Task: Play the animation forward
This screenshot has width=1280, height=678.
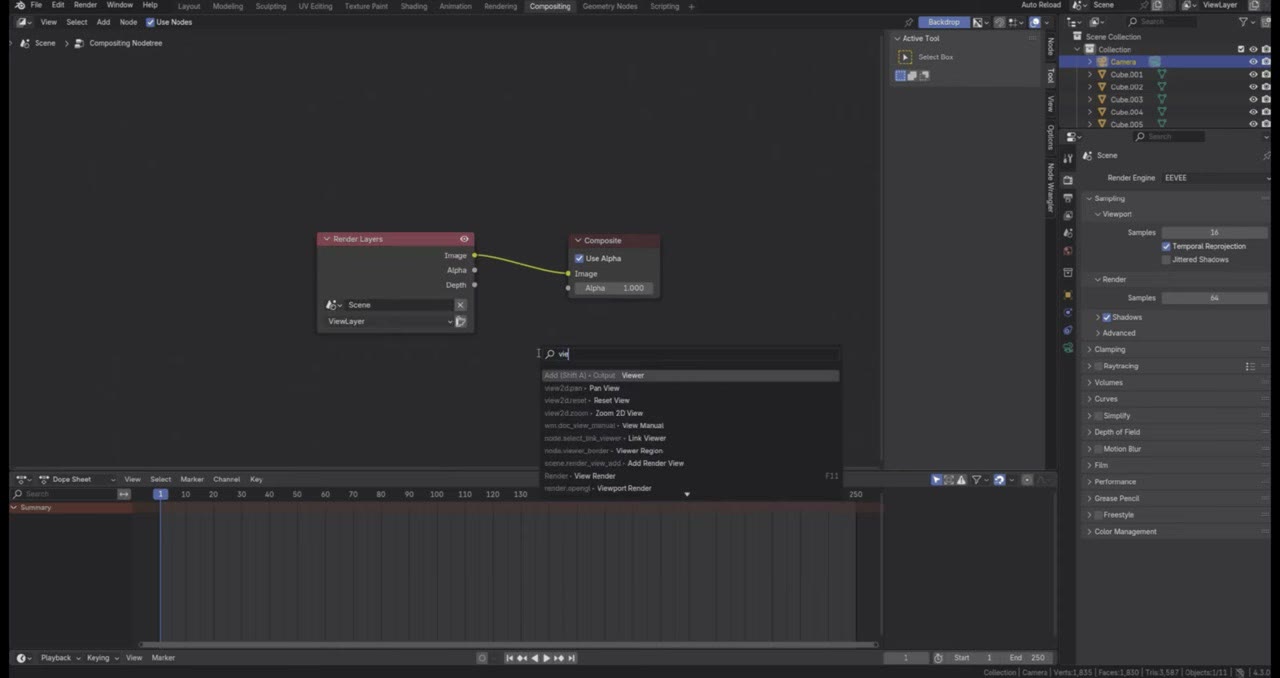Action: coord(546,658)
